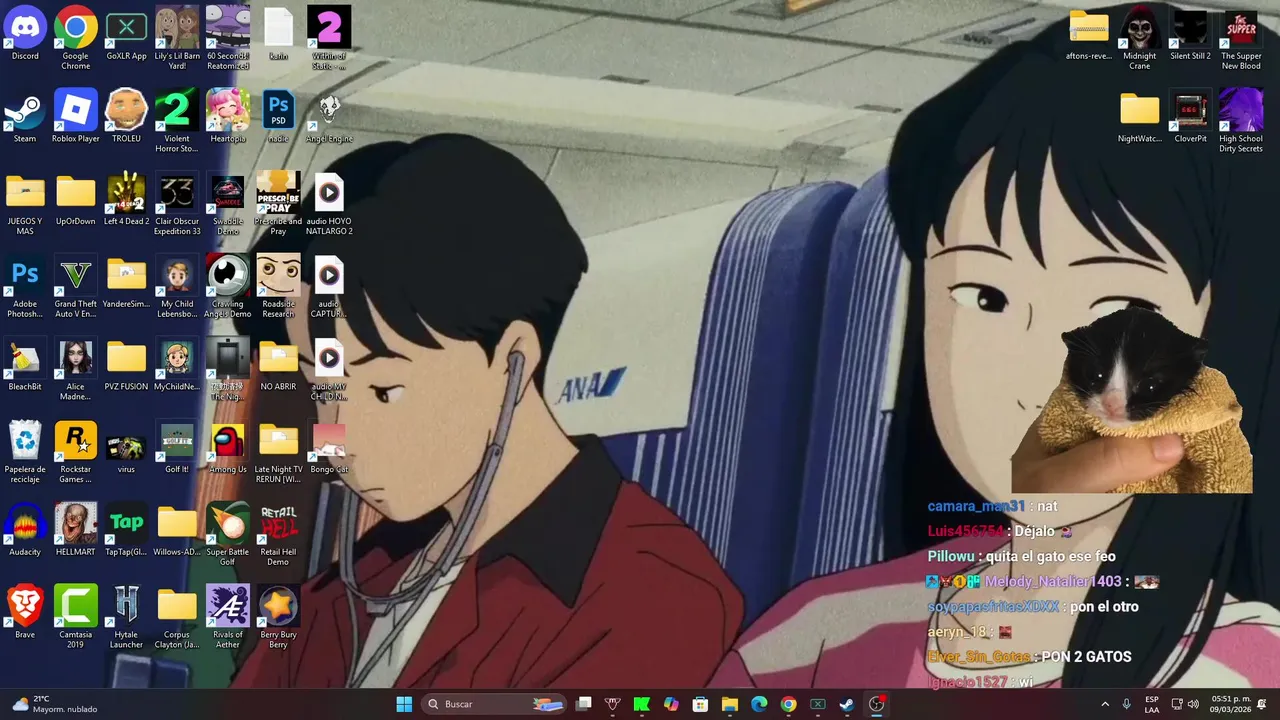Select the TROLEU desktop icon
This screenshot has height=720, width=1280.
click(x=126, y=117)
